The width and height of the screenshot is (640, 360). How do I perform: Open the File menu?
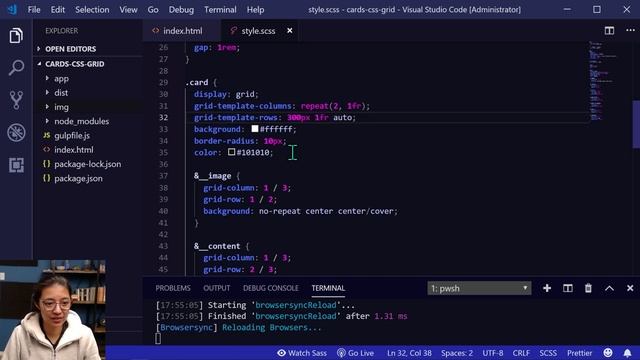coord(34,9)
